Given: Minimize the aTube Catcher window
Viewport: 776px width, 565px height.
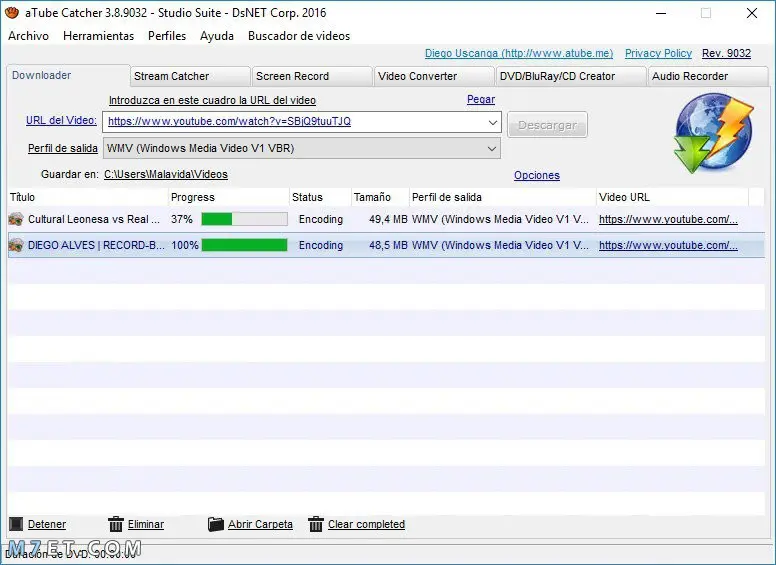Looking at the screenshot, I should [661, 13].
